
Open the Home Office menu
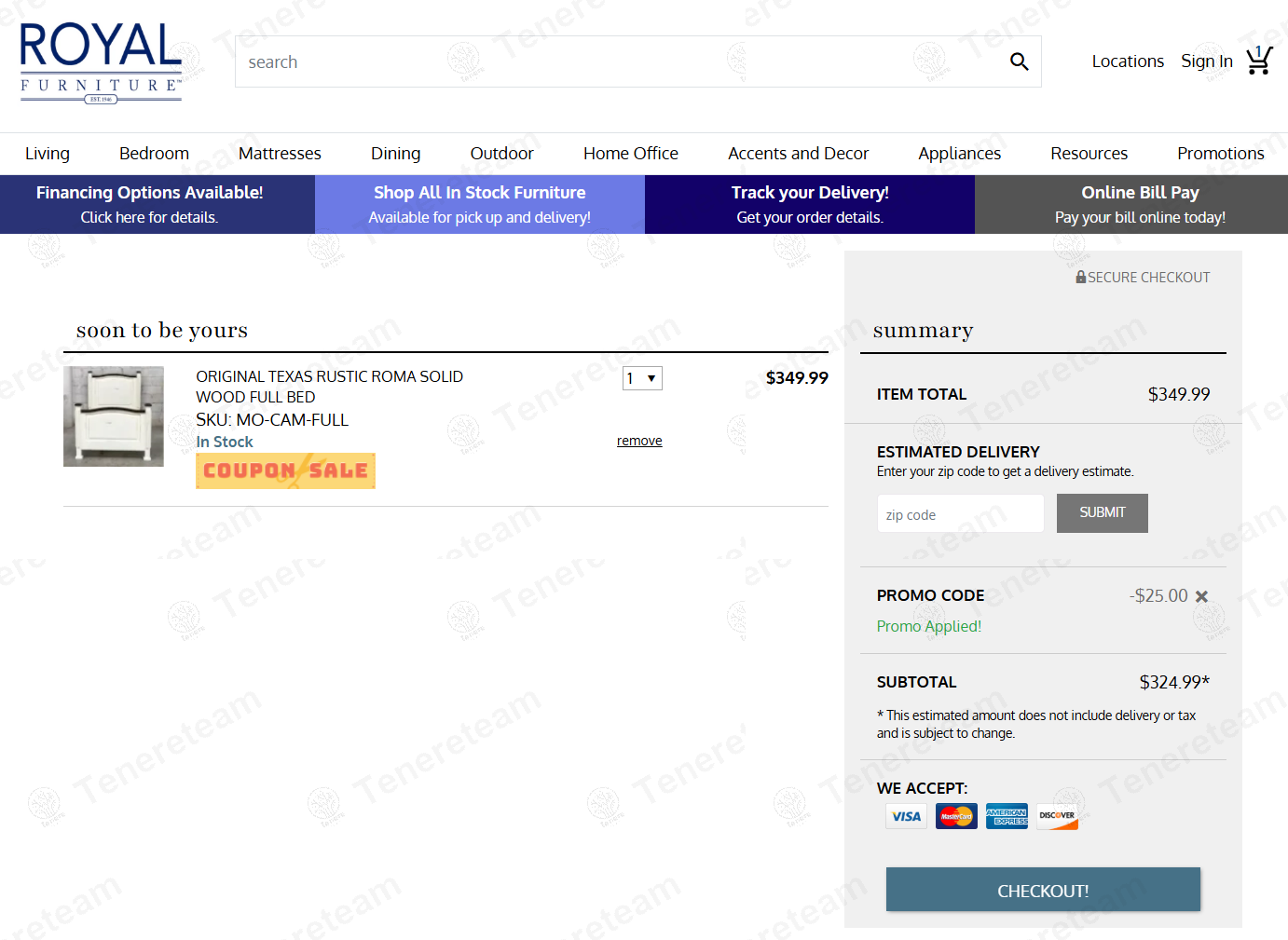(631, 154)
